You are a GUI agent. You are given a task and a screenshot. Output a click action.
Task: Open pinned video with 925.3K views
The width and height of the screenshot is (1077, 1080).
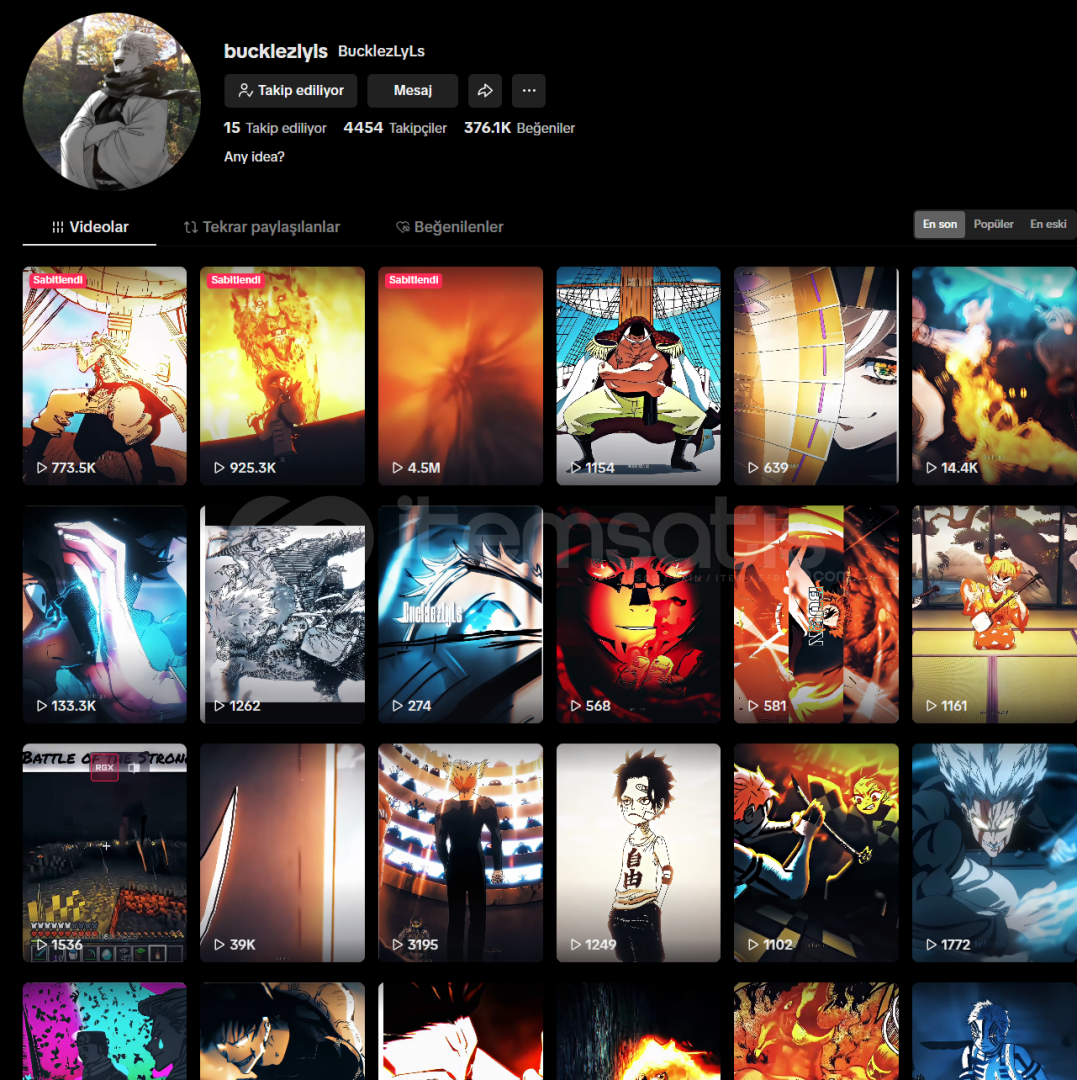point(282,375)
